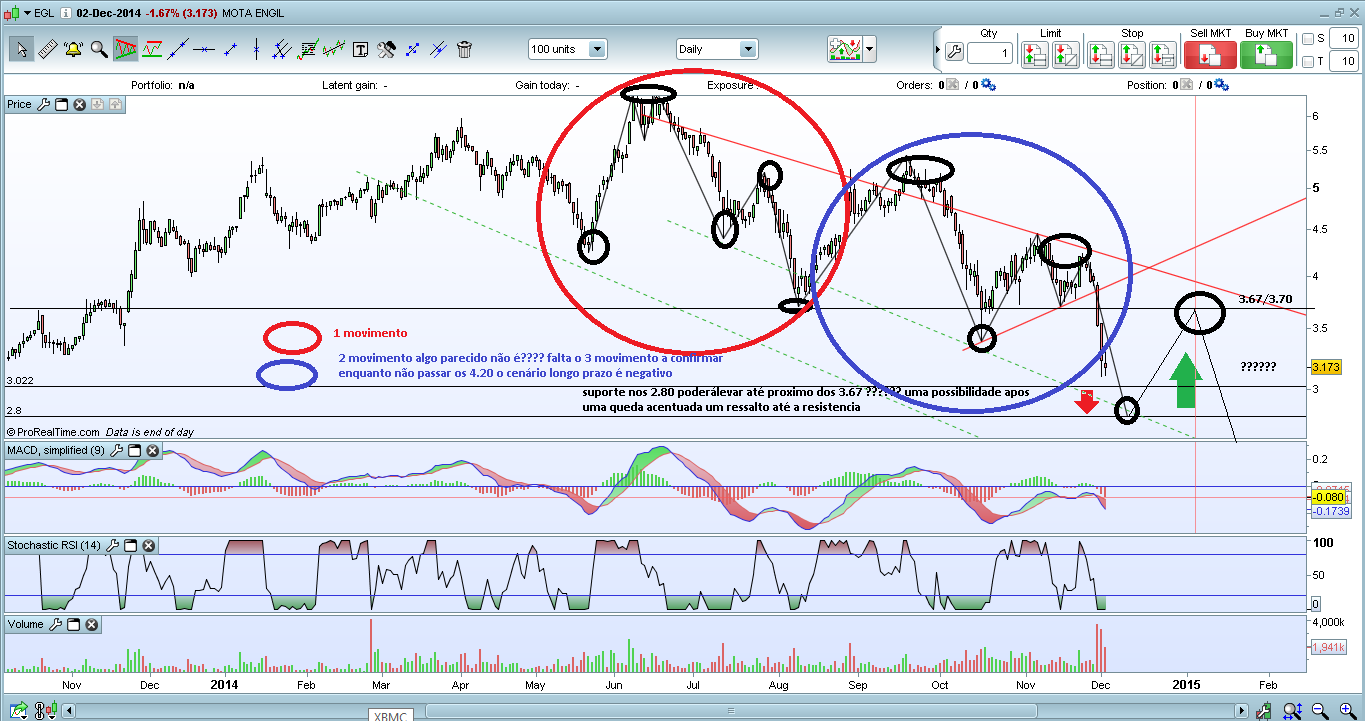1365x721 pixels.
Task: Click the add indicator chart icon
Action: click(845, 48)
